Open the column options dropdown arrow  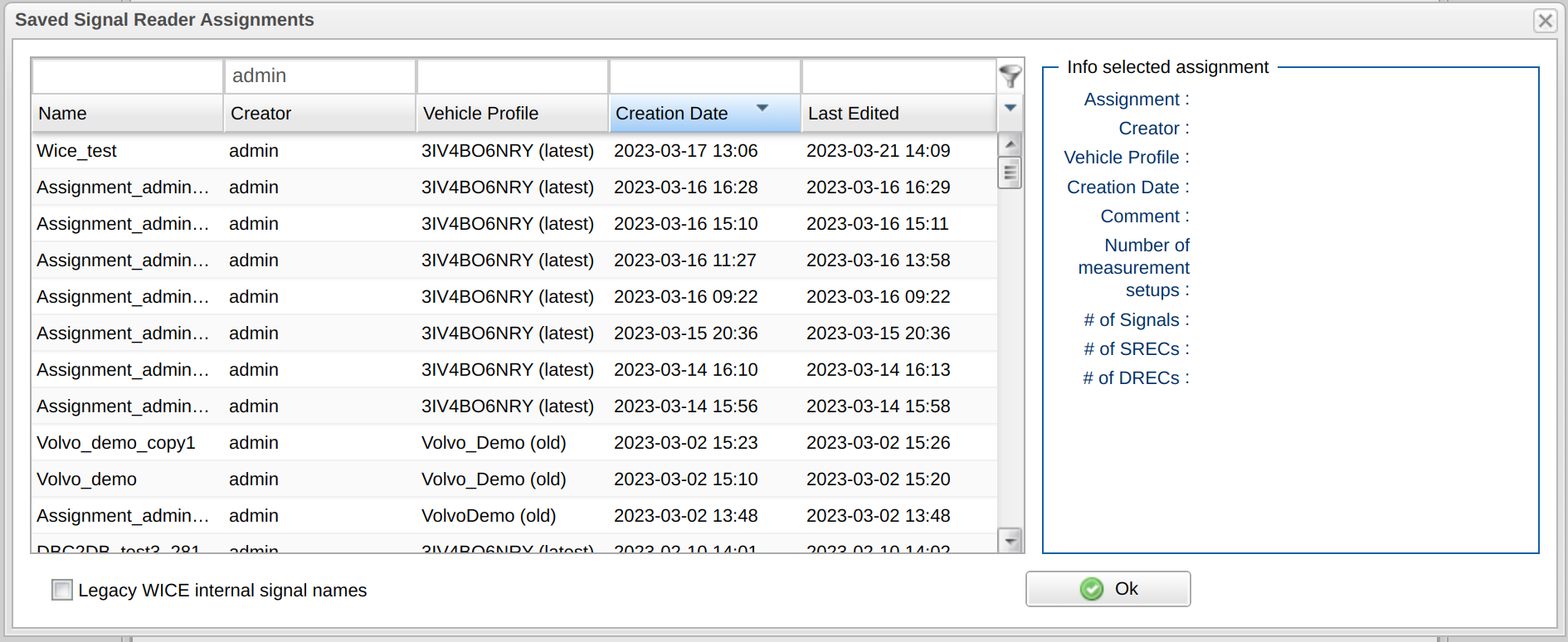click(x=1010, y=108)
